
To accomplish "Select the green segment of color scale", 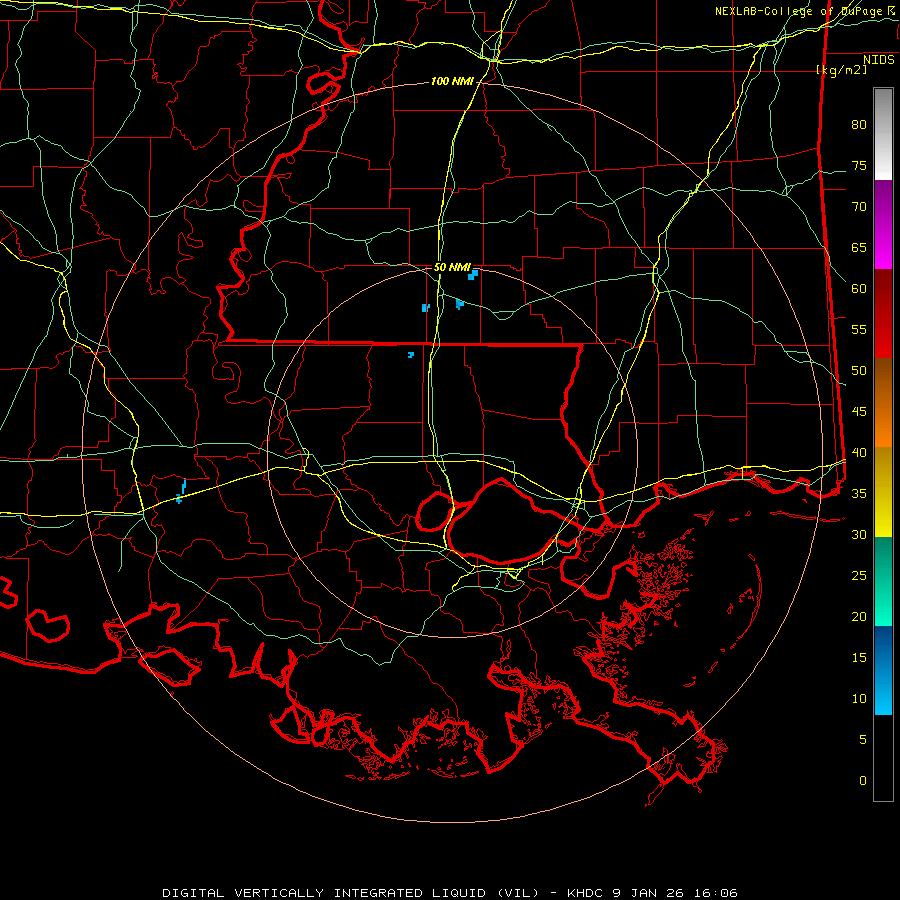I will pyautogui.click(x=883, y=581).
